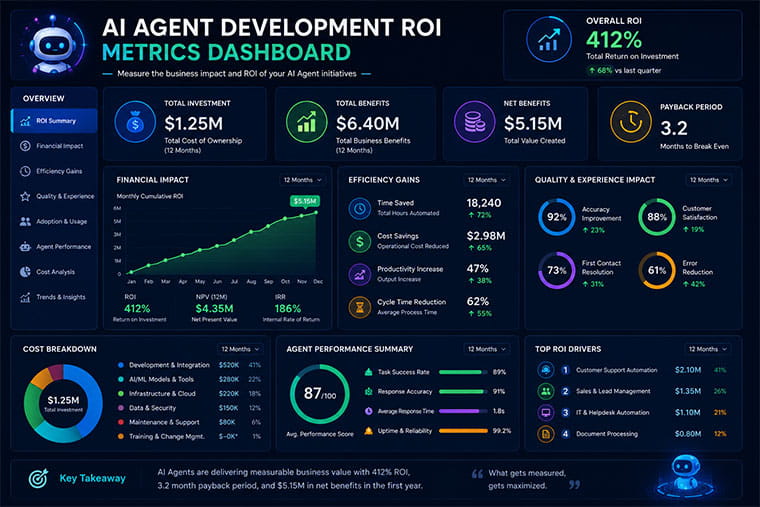
Task: Click the Key Takeaway target icon
Action: click(x=38, y=478)
